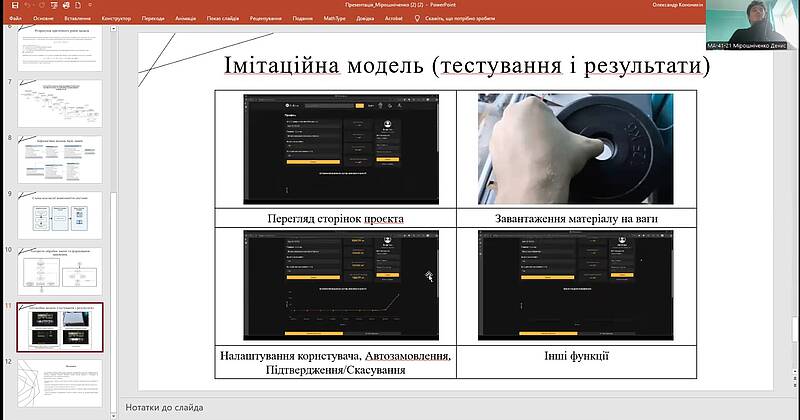This screenshot has width=800, height=420.
Task: Click the thumbnail panel scroll-up arrow
Action: pyautogui.click(x=113, y=29)
